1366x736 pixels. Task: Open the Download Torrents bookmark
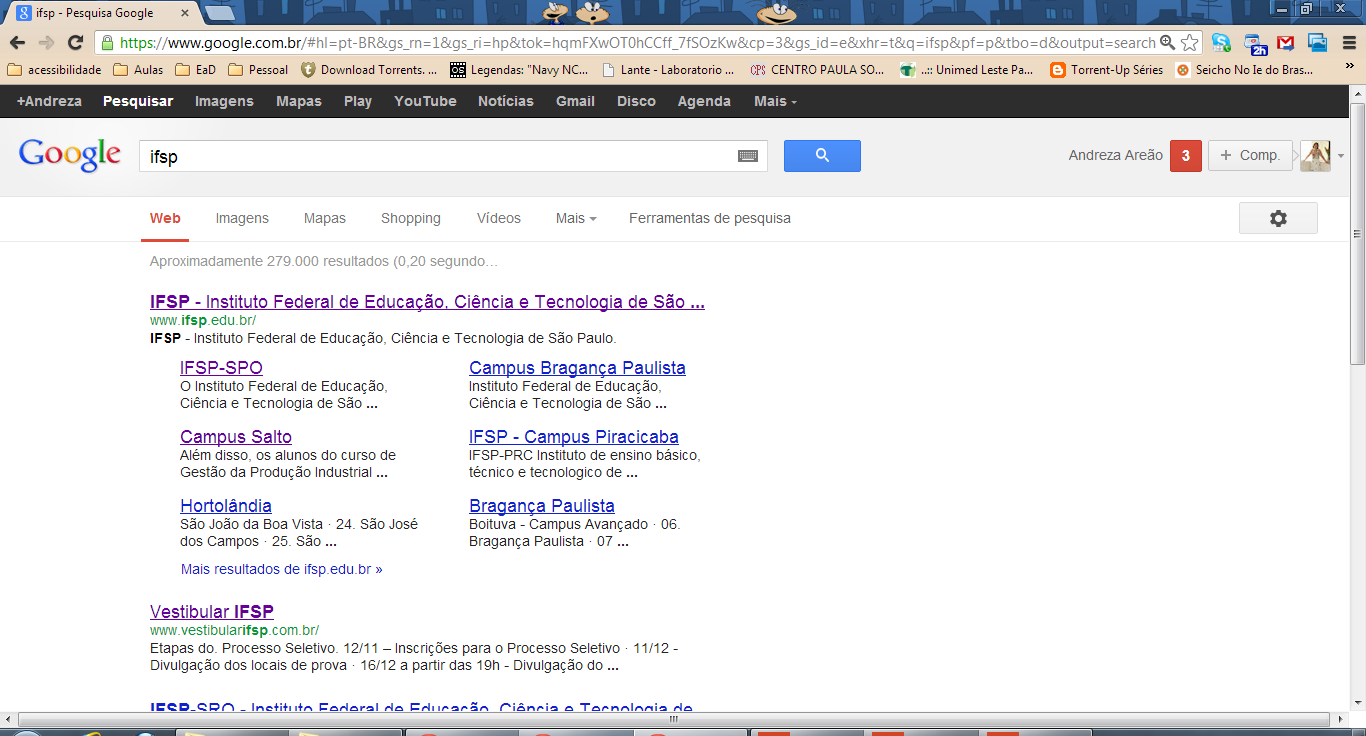click(x=369, y=70)
